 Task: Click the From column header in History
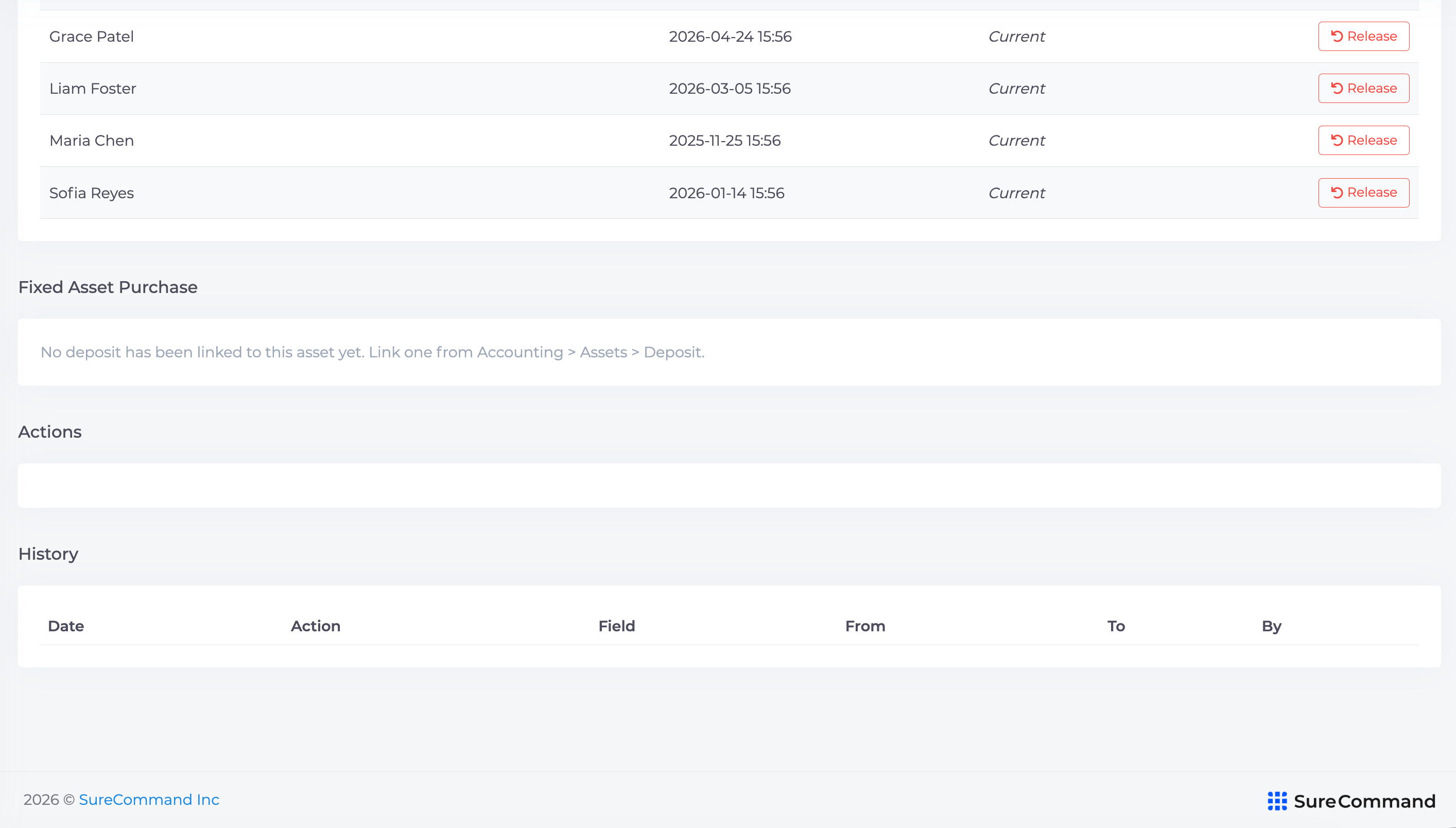pos(865,626)
